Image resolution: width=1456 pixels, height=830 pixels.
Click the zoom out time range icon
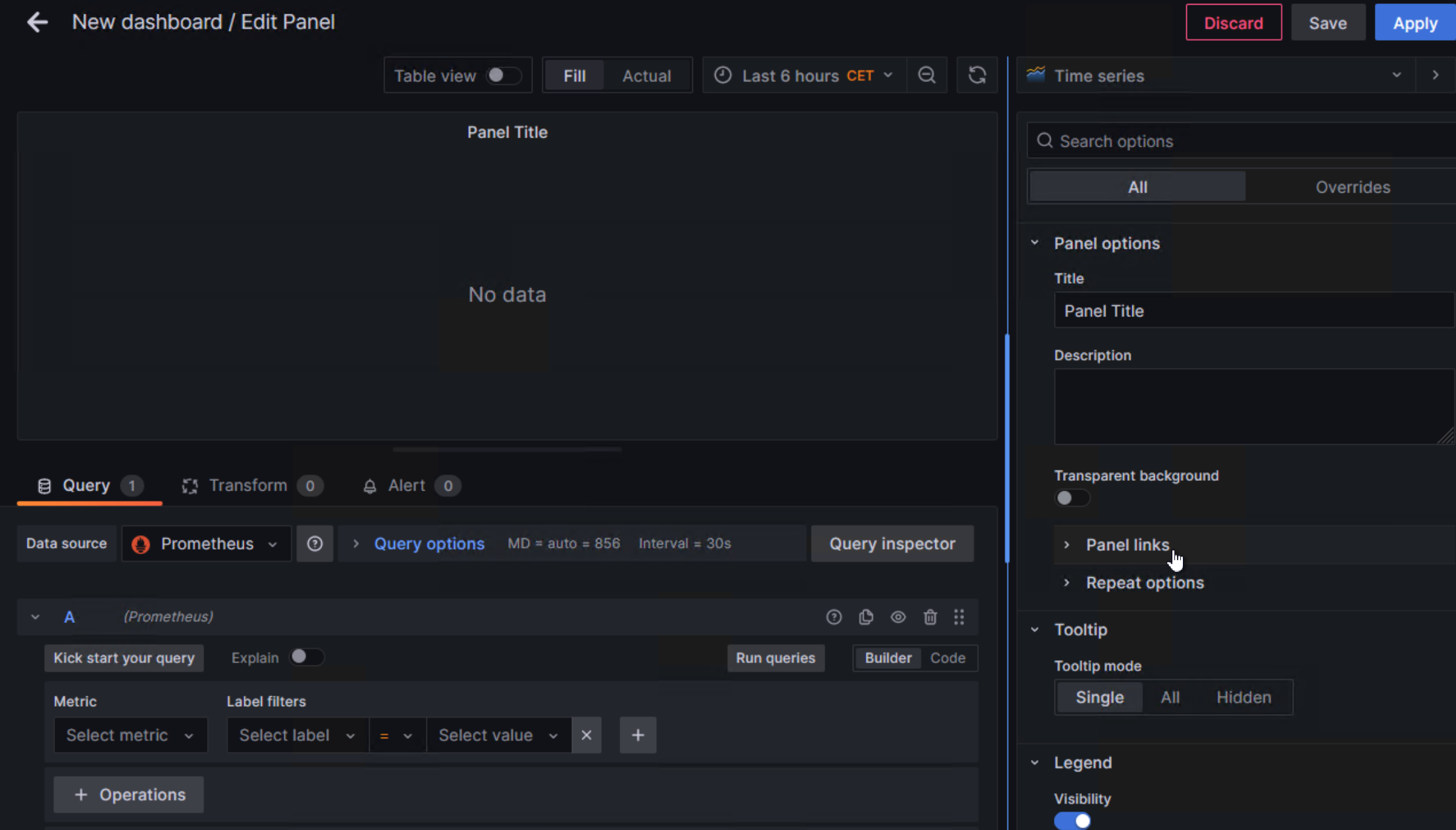coord(926,75)
